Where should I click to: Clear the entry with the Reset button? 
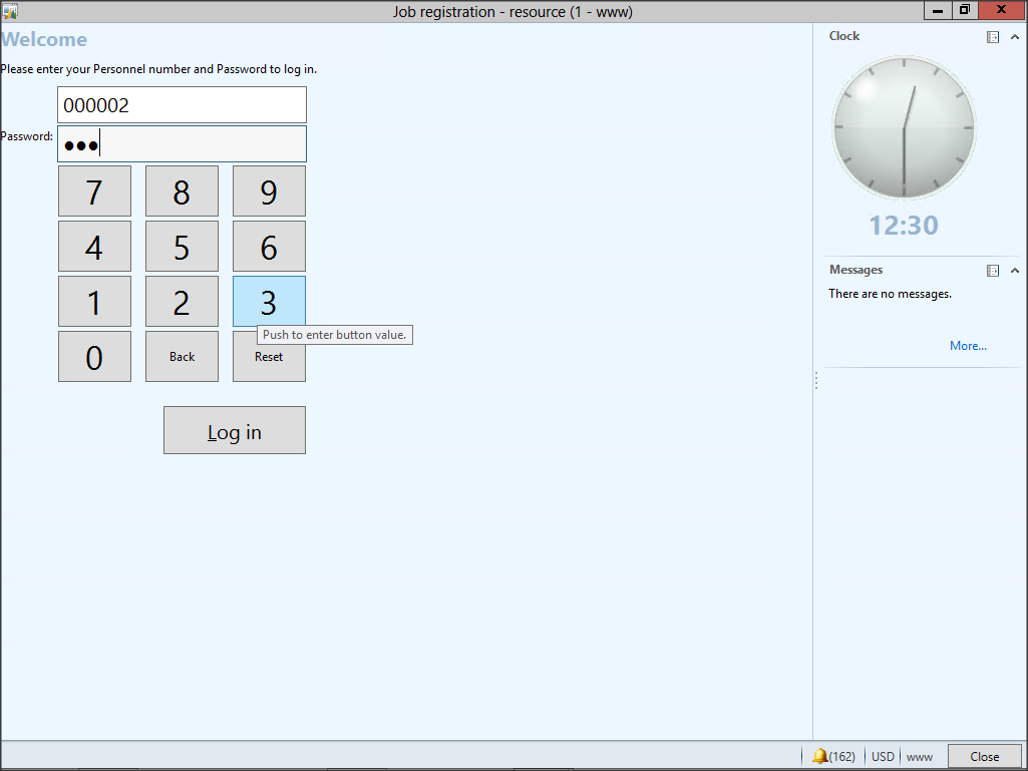(x=269, y=357)
